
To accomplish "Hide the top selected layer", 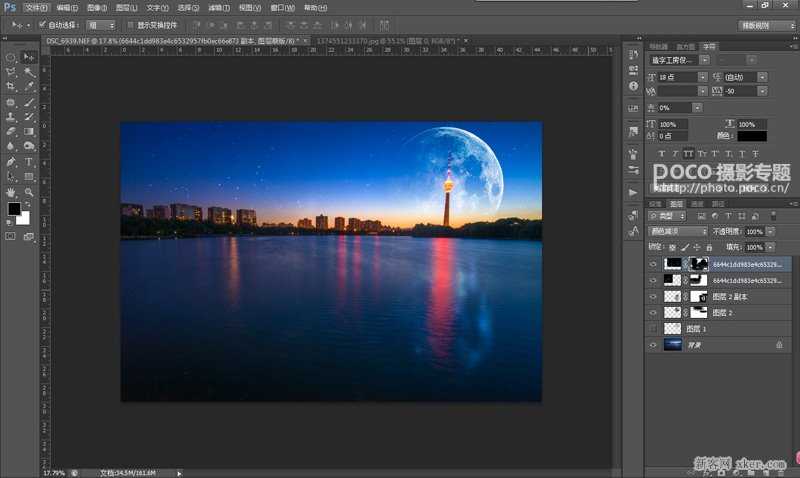I will coord(653,264).
